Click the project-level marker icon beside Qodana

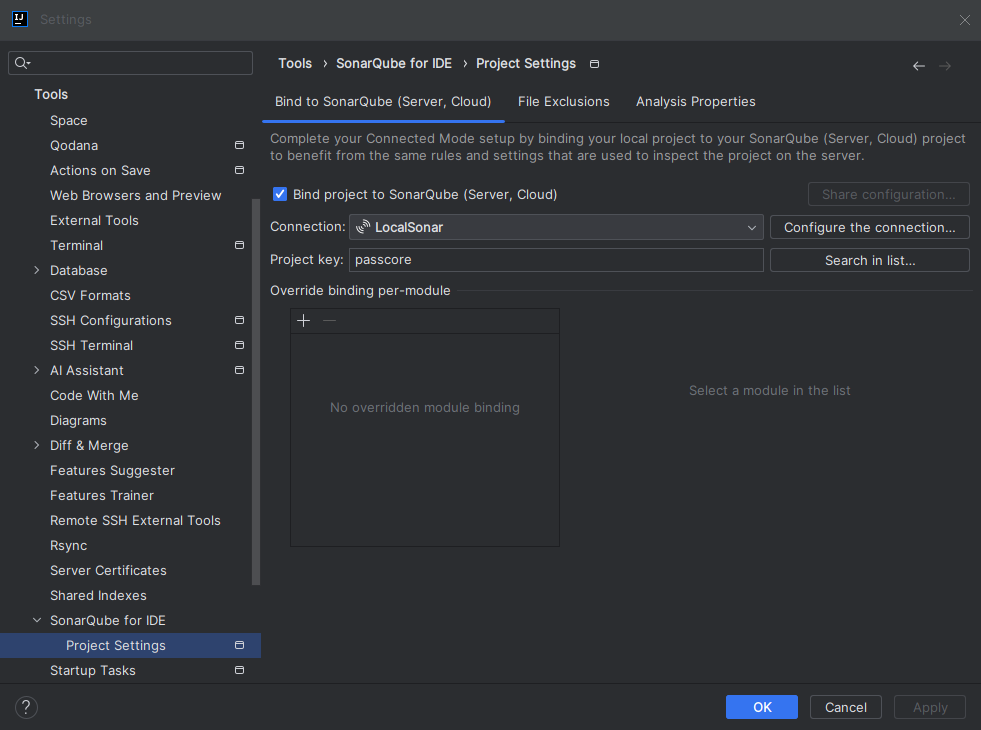pyautogui.click(x=239, y=145)
